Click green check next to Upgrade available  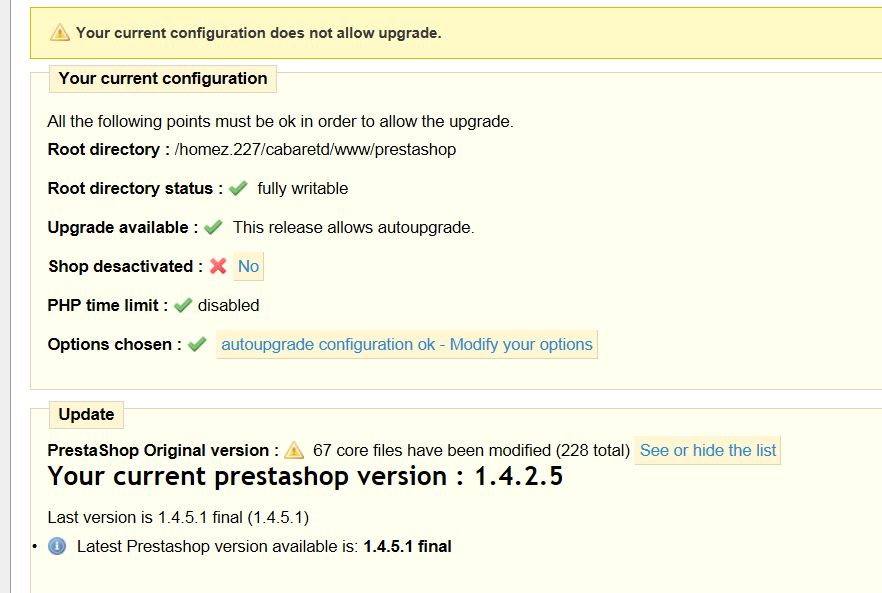tap(213, 227)
